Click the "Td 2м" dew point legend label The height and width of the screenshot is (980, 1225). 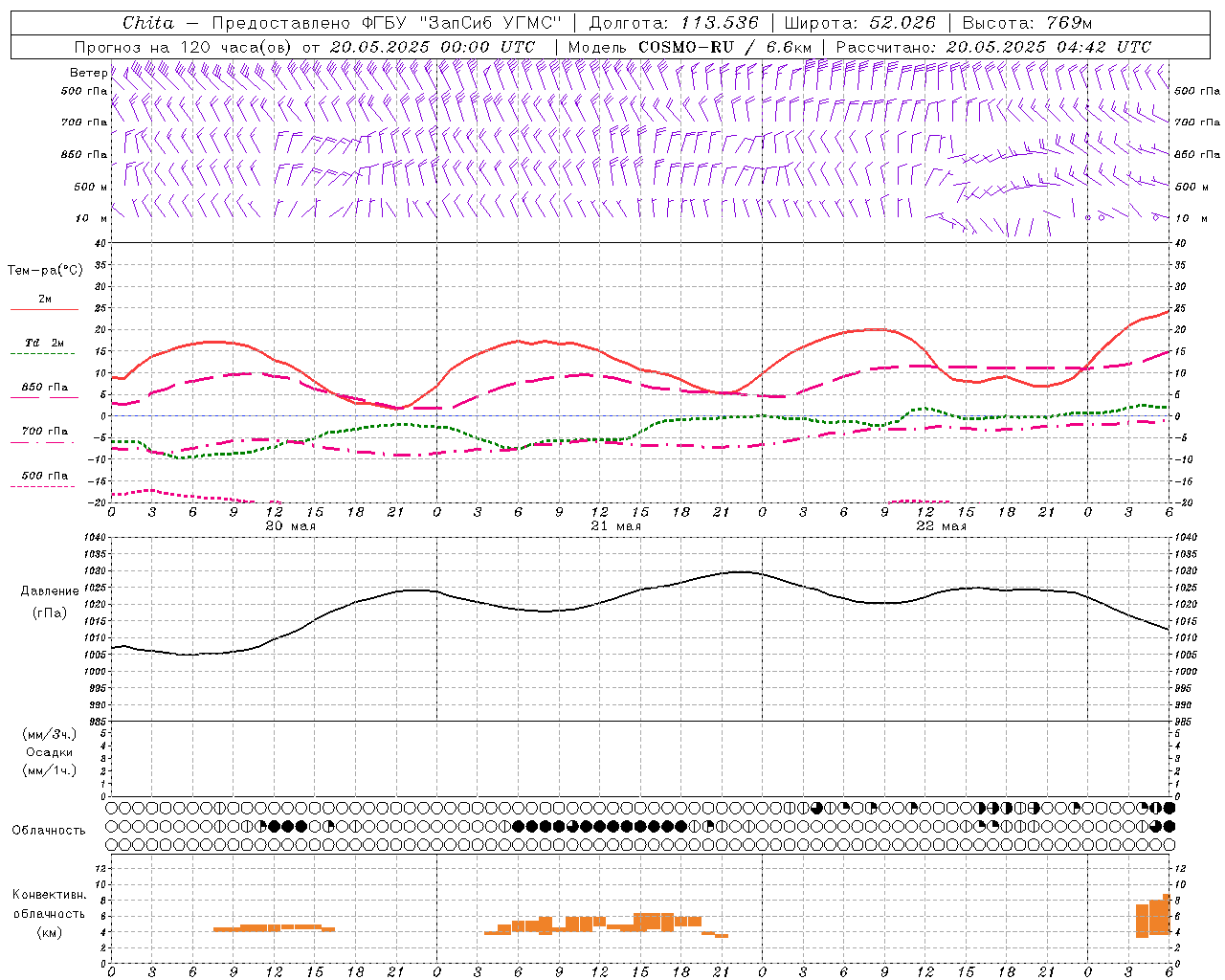pyautogui.click(x=45, y=343)
